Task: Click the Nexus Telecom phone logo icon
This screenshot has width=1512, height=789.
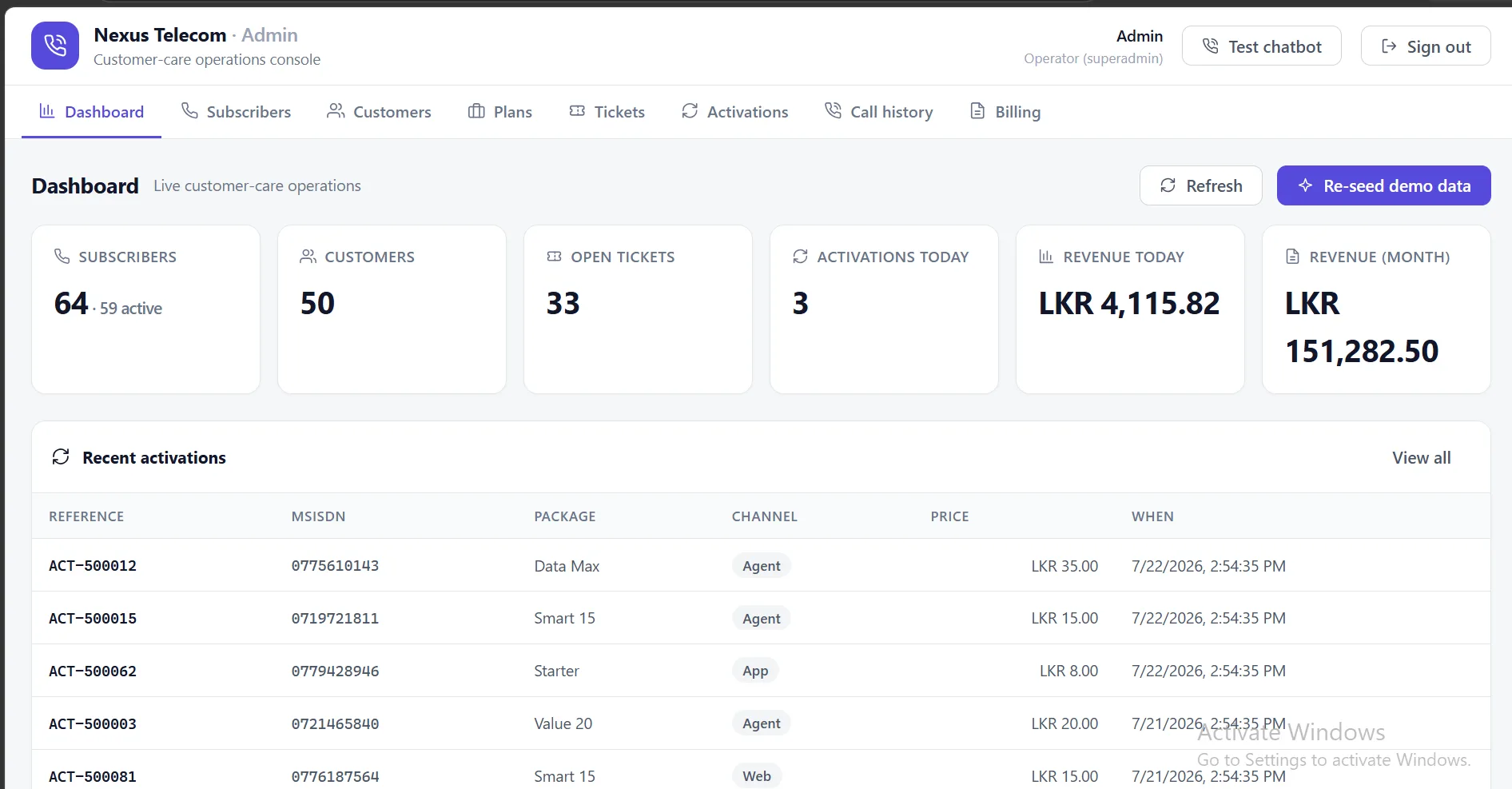Action: click(x=55, y=46)
